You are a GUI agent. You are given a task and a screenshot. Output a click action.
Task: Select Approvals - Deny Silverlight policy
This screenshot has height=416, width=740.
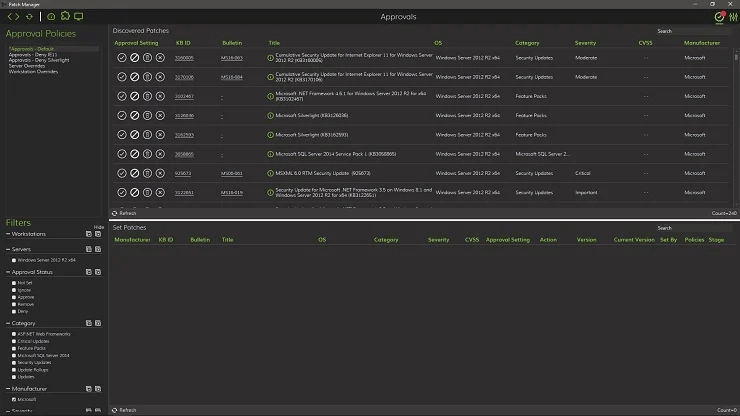(39, 60)
